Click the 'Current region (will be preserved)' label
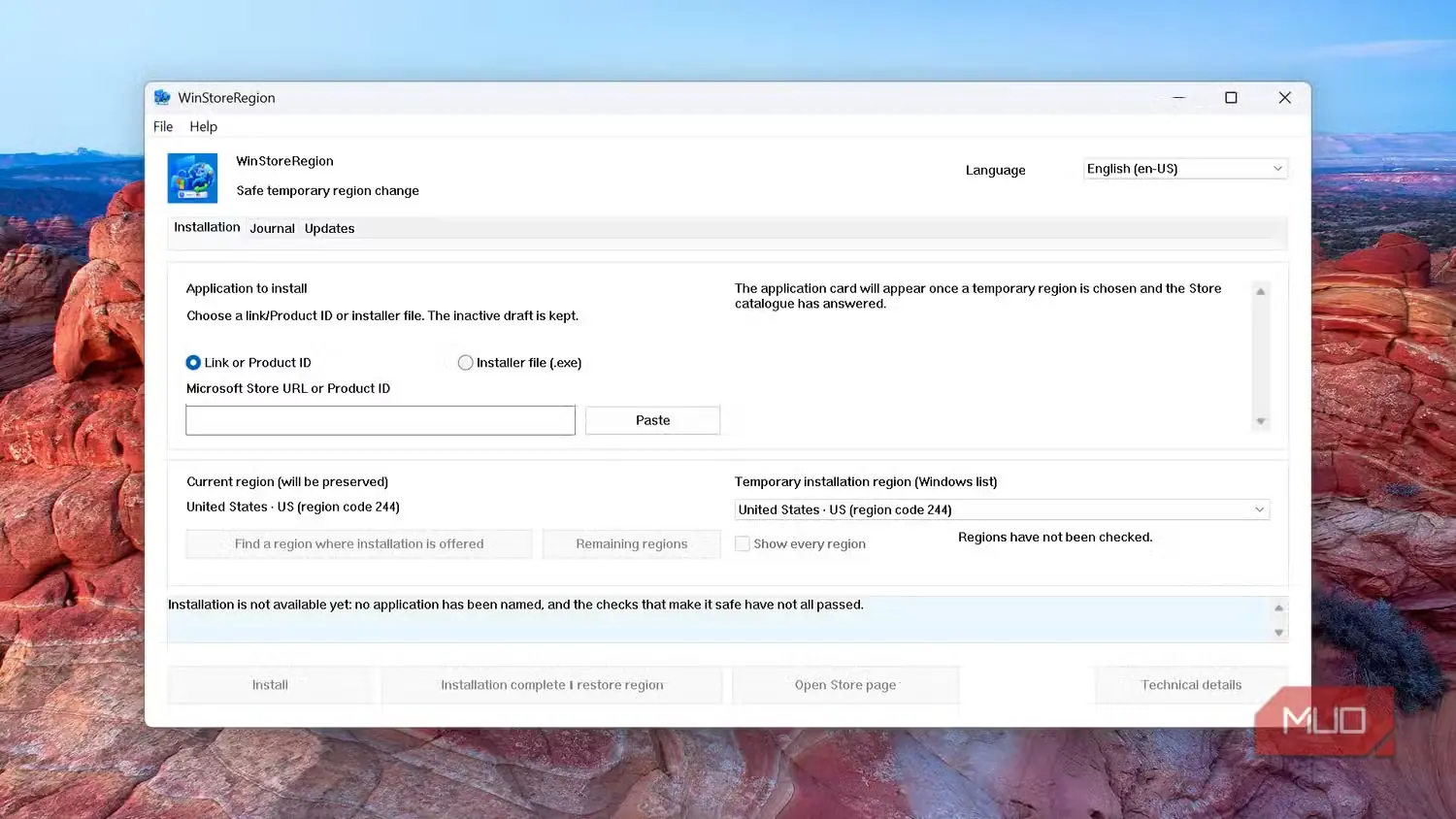Viewport: 1456px width, 819px height. point(287,482)
